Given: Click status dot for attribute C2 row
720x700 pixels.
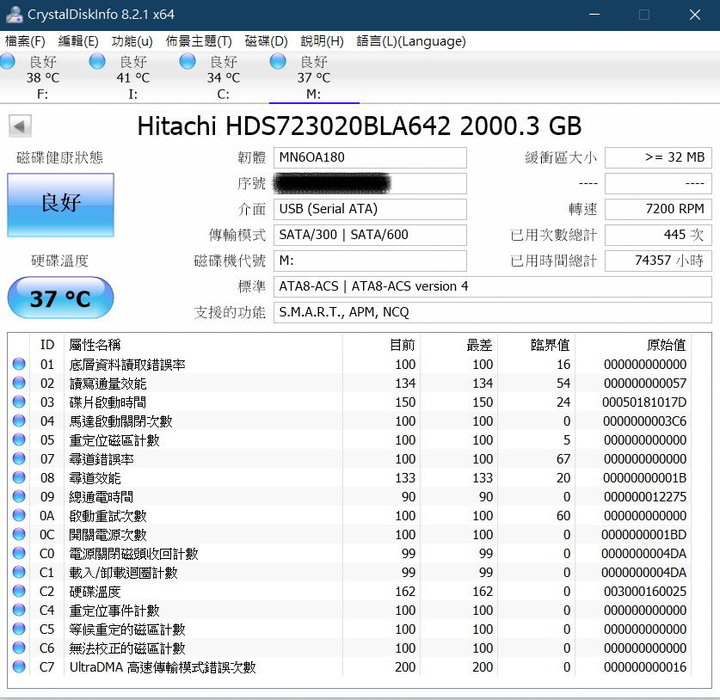Looking at the screenshot, I should click(x=19, y=591).
